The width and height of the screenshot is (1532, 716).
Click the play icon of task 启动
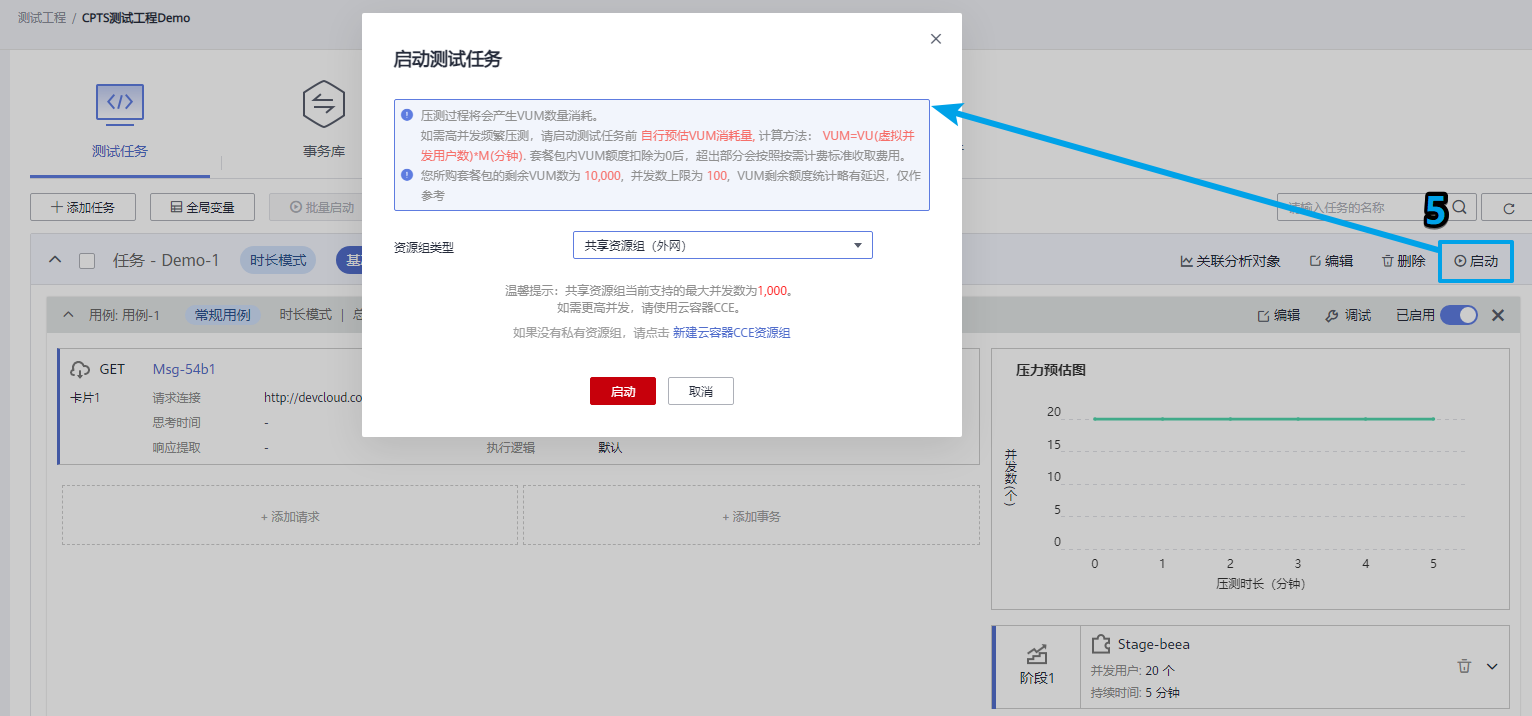(1460, 261)
